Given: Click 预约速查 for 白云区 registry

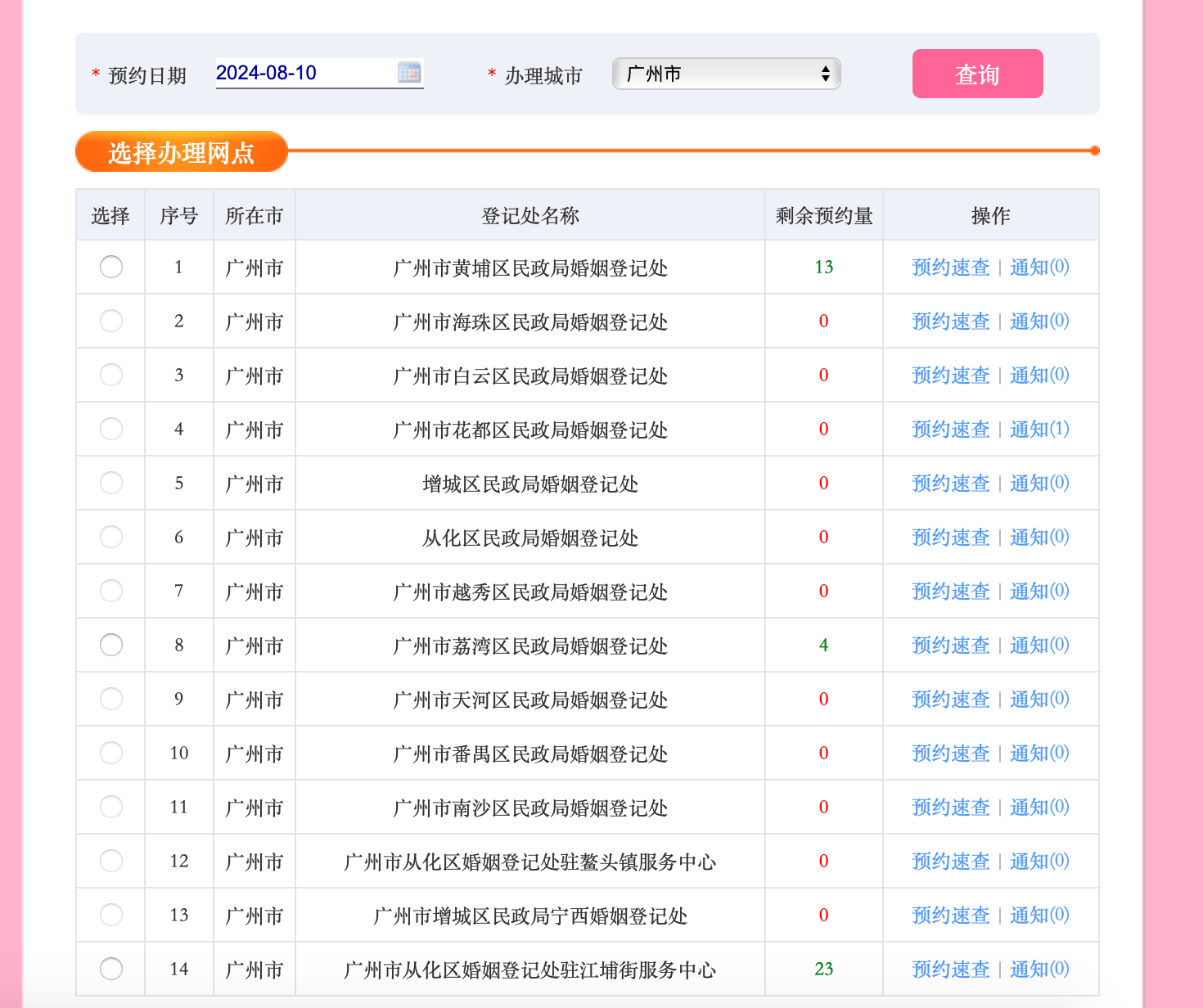Looking at the screenshot, I should [x=950, y=376].
